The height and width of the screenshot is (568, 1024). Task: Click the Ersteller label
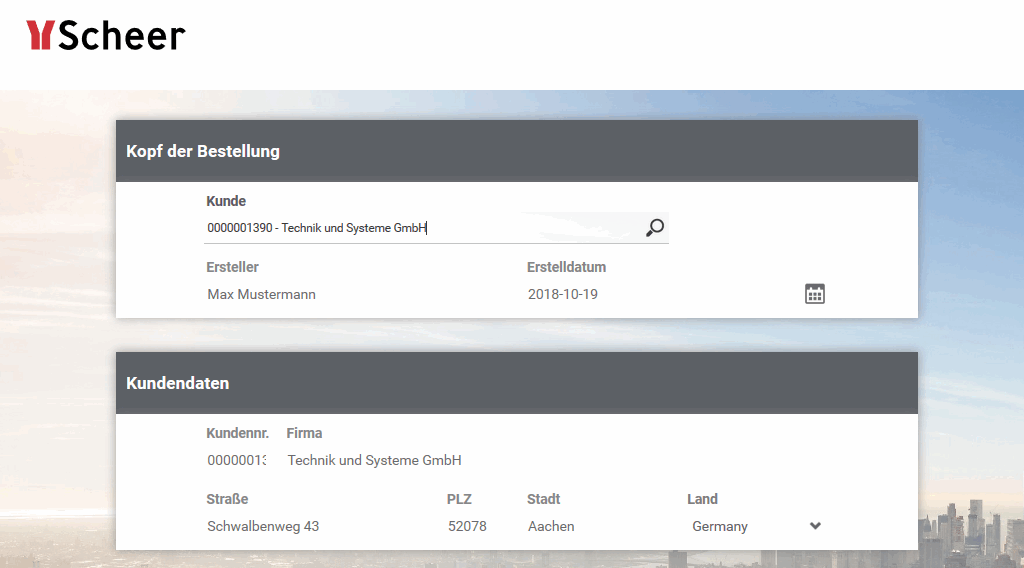point(232,267)
